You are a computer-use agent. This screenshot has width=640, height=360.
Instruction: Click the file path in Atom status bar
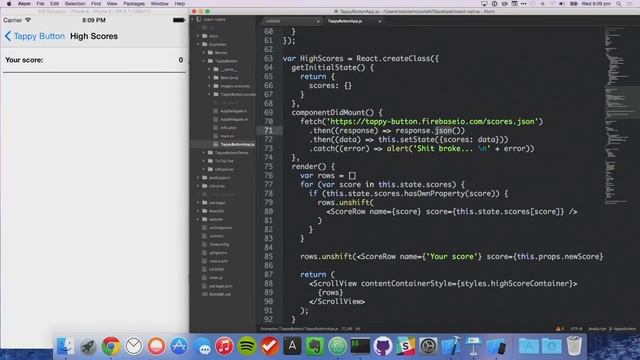(299, 329)
